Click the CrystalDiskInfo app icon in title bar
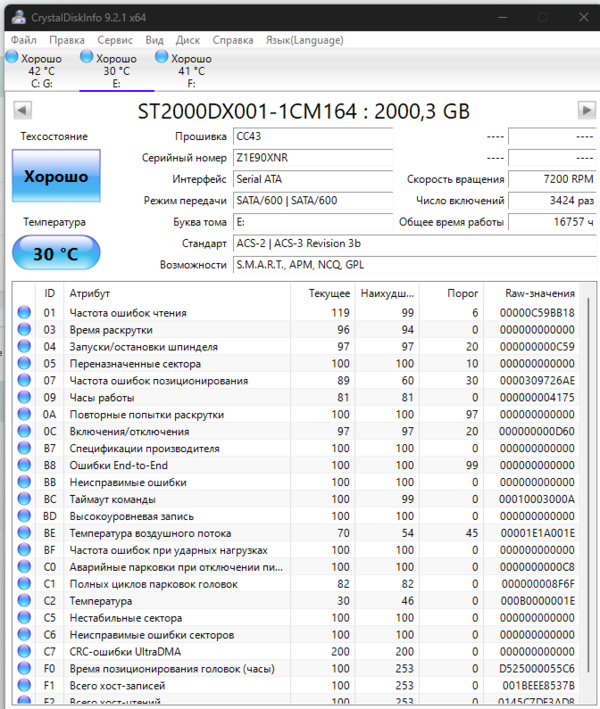This screenshot has width=600, height=709. 12,17
